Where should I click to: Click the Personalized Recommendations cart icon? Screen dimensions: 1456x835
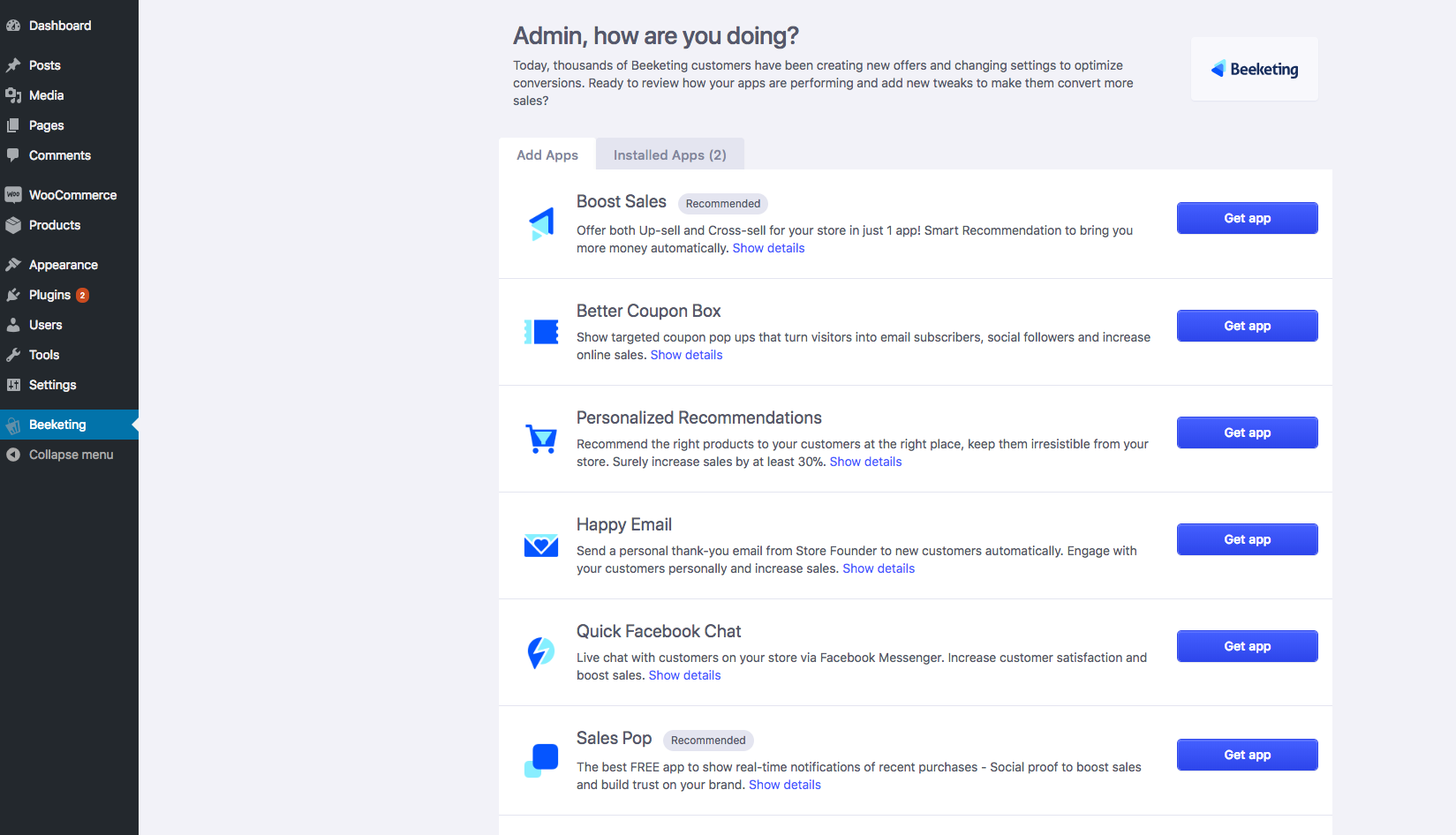541,439
